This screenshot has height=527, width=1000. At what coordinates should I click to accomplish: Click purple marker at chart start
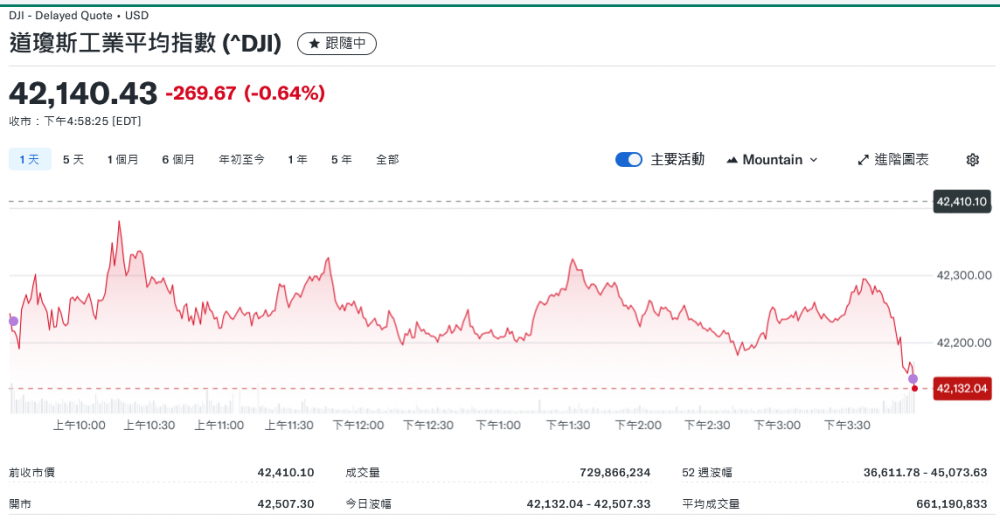[x=13, y=321]
